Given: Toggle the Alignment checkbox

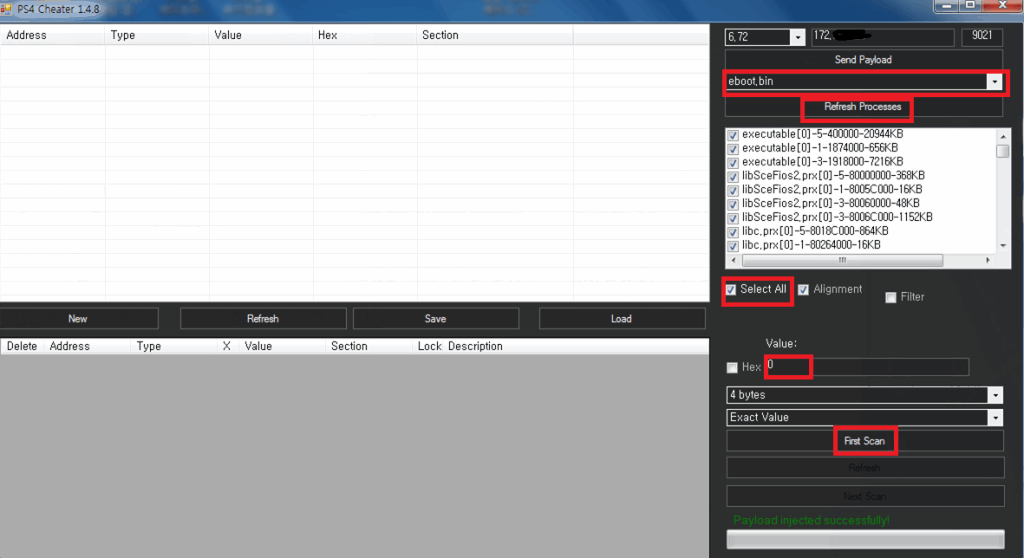Looking at the screenshot, I should [x=803, y=289].
